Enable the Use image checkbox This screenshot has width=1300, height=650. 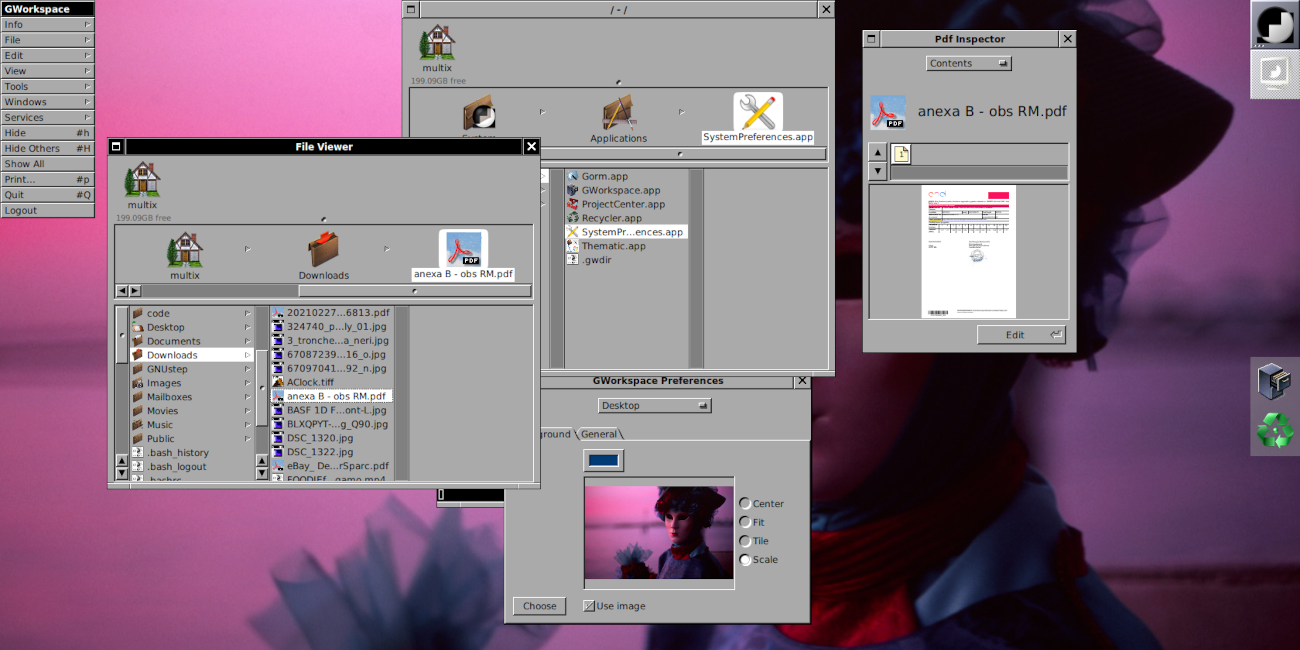tap(589, 605)
